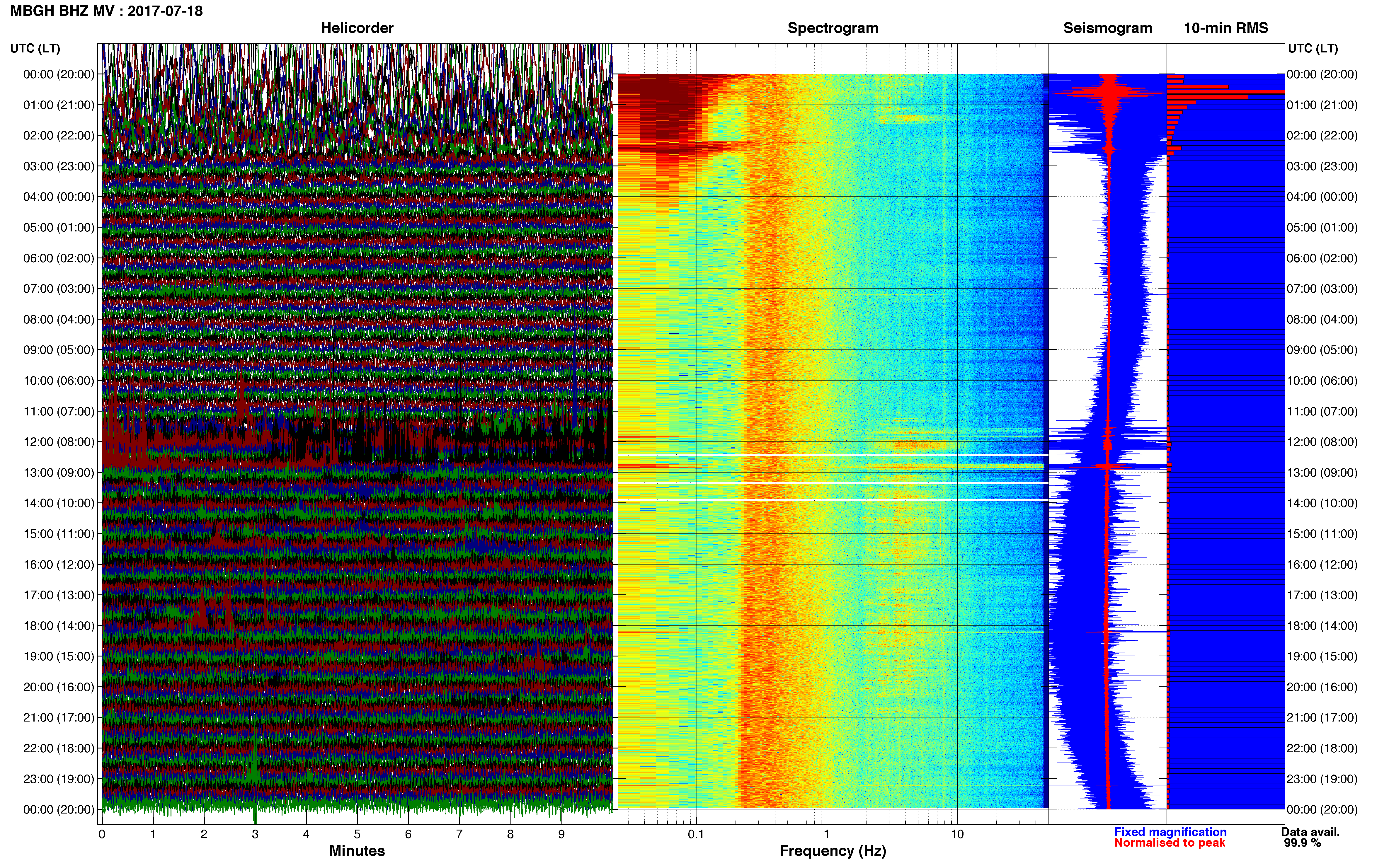Click minutes axis tick '9'
The height and width of the screenshot is (868, 1389).
(561, 835)
